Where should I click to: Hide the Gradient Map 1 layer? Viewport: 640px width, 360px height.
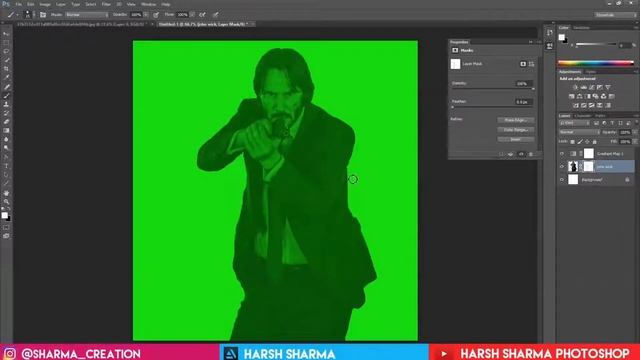coord(562,154)
